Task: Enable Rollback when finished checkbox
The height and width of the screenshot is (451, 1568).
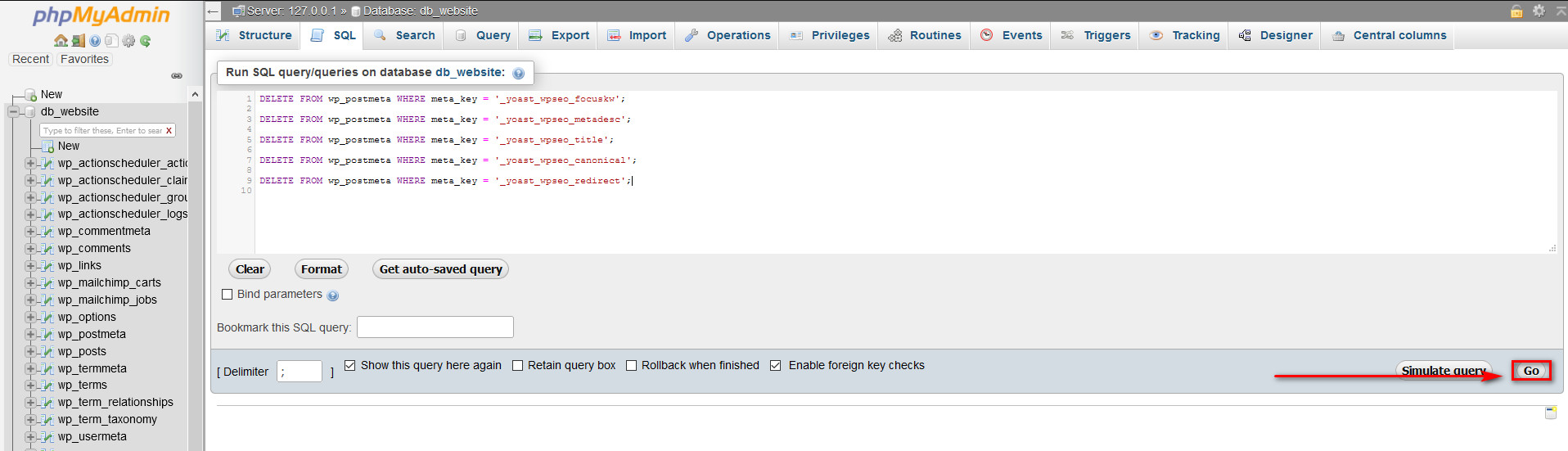Action: click(631, 366)
